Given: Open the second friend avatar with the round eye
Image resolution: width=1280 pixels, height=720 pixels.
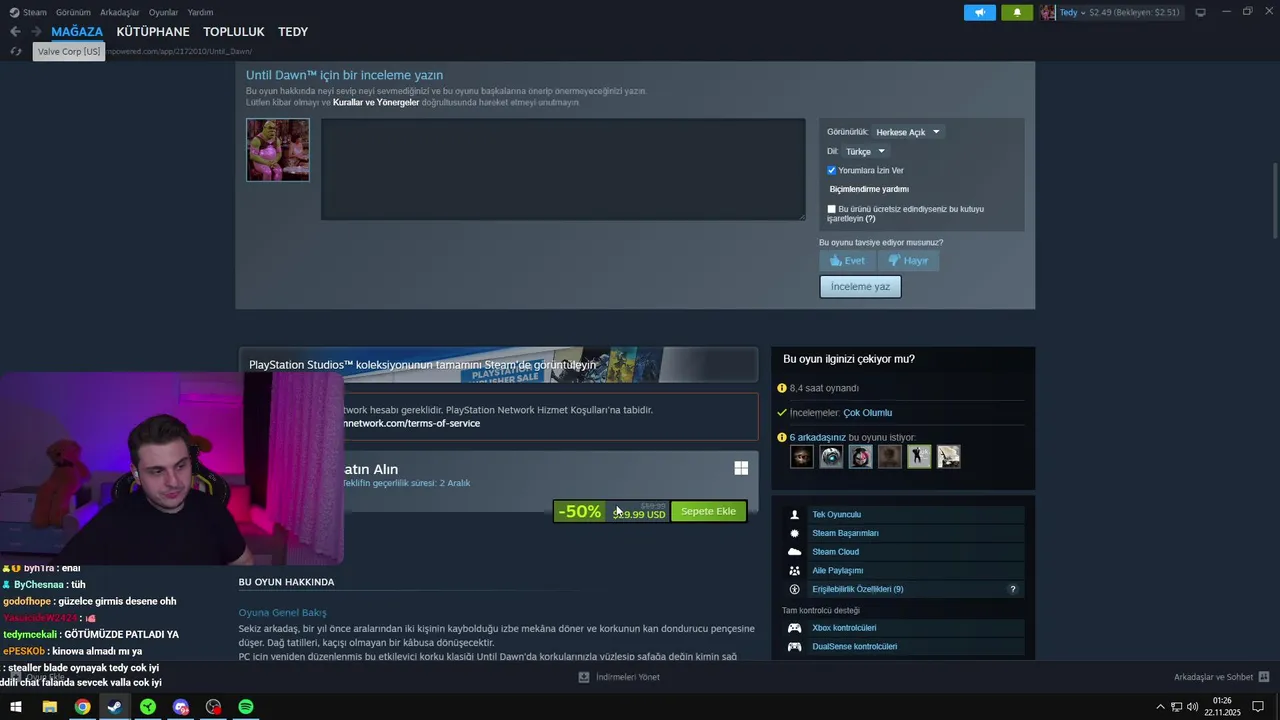Looking at the screenshot, I should pos(831,457).
